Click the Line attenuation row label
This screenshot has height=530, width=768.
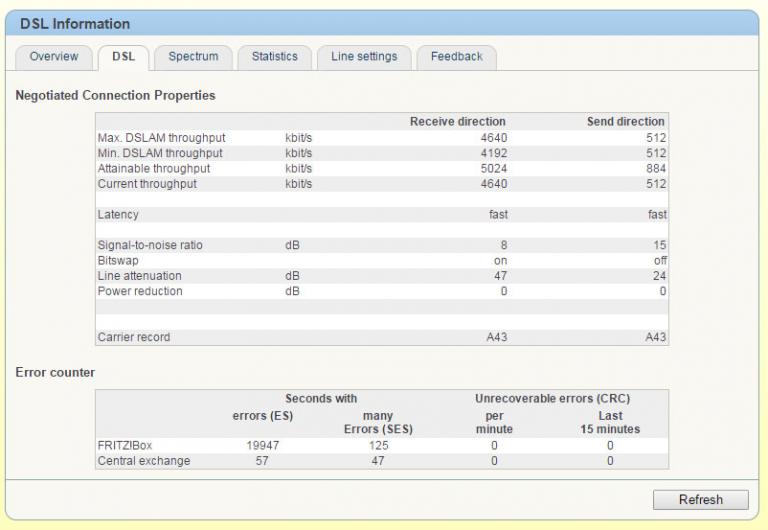click(x=140, y=276)
